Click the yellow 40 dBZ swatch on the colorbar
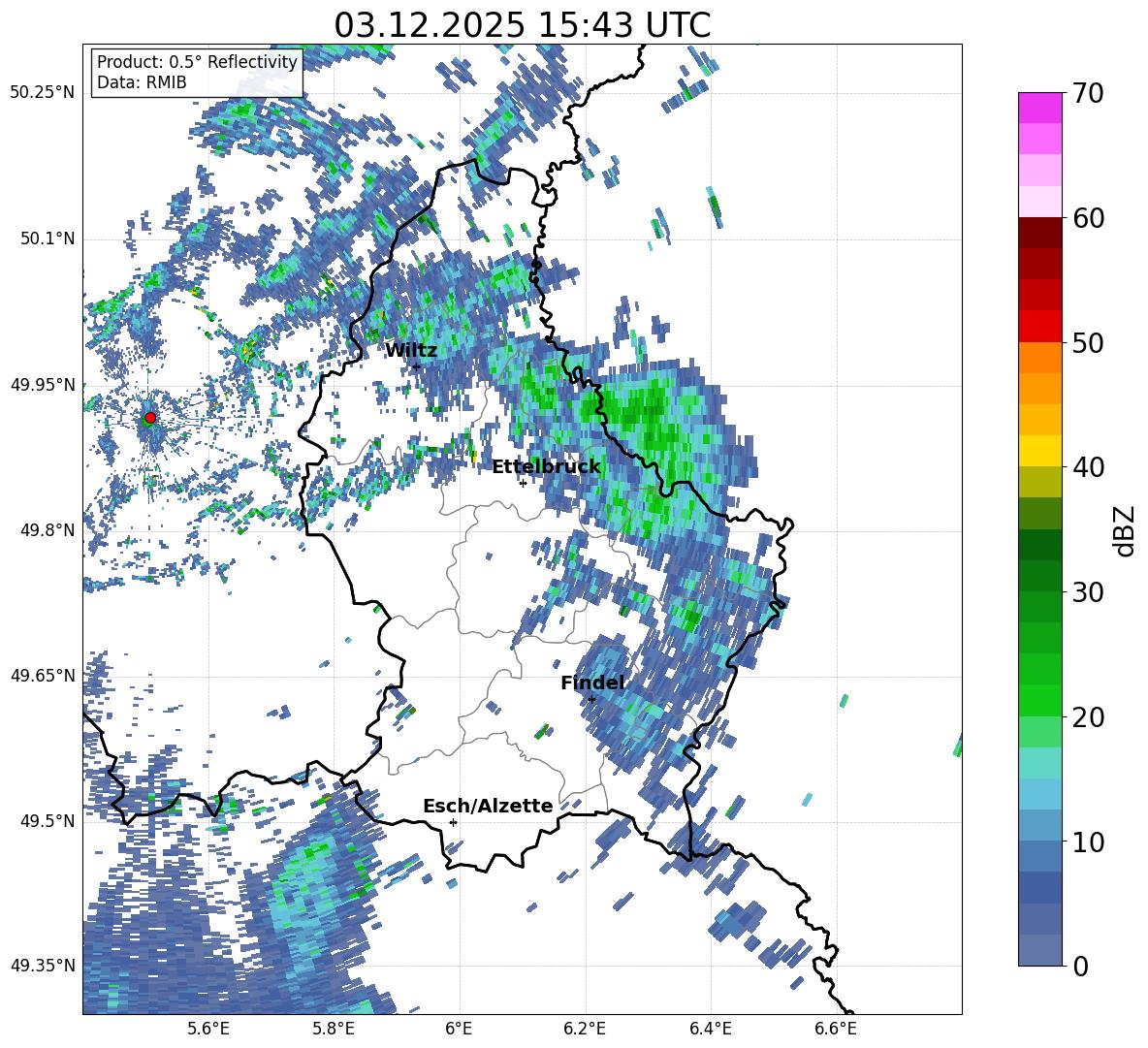The width and height of the screenshot is (1148, 1048). click(1039, 451)
